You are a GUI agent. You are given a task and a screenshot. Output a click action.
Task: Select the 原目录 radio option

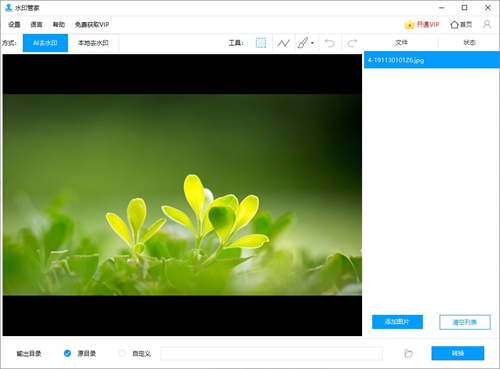67,353
